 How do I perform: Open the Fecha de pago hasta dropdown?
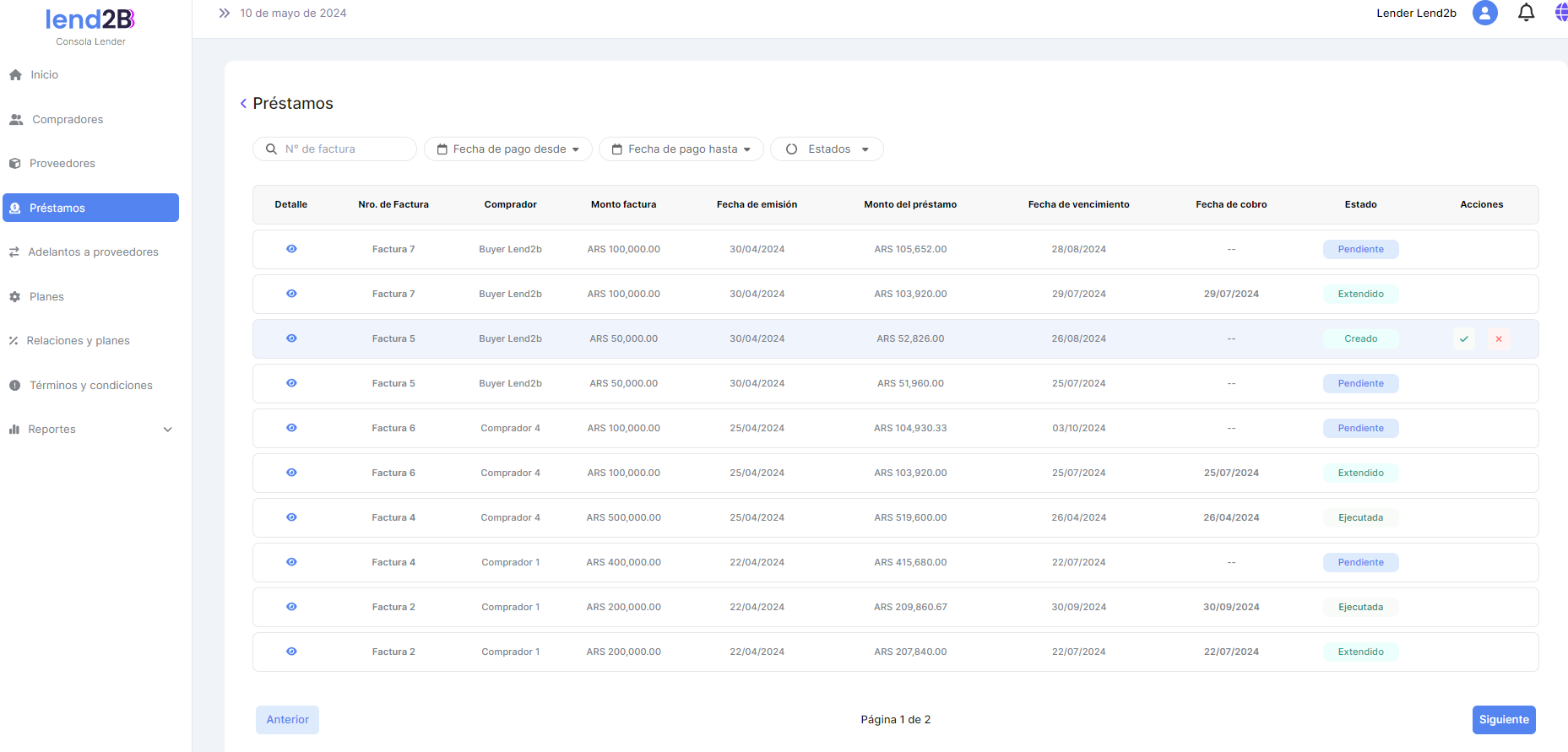coord(681,149)
